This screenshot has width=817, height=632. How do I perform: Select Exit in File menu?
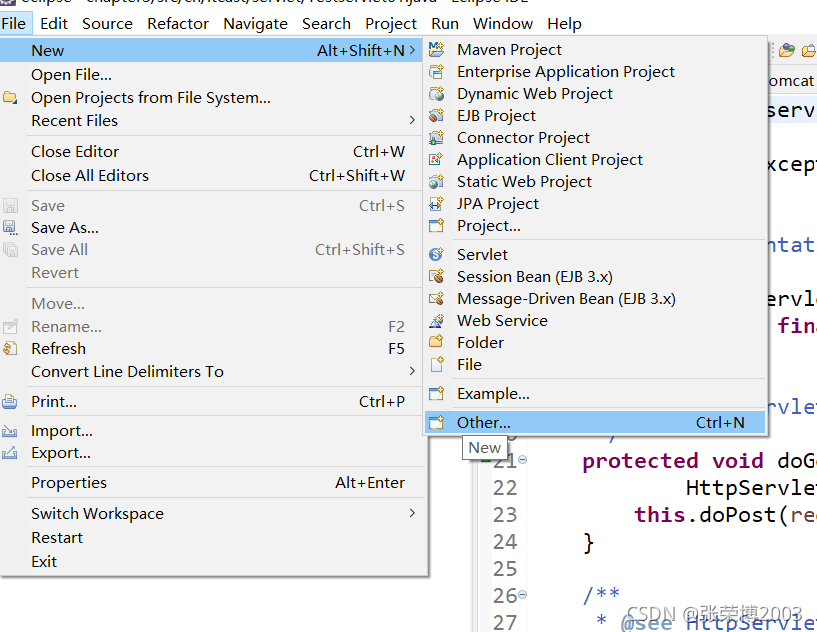[211, 562]
